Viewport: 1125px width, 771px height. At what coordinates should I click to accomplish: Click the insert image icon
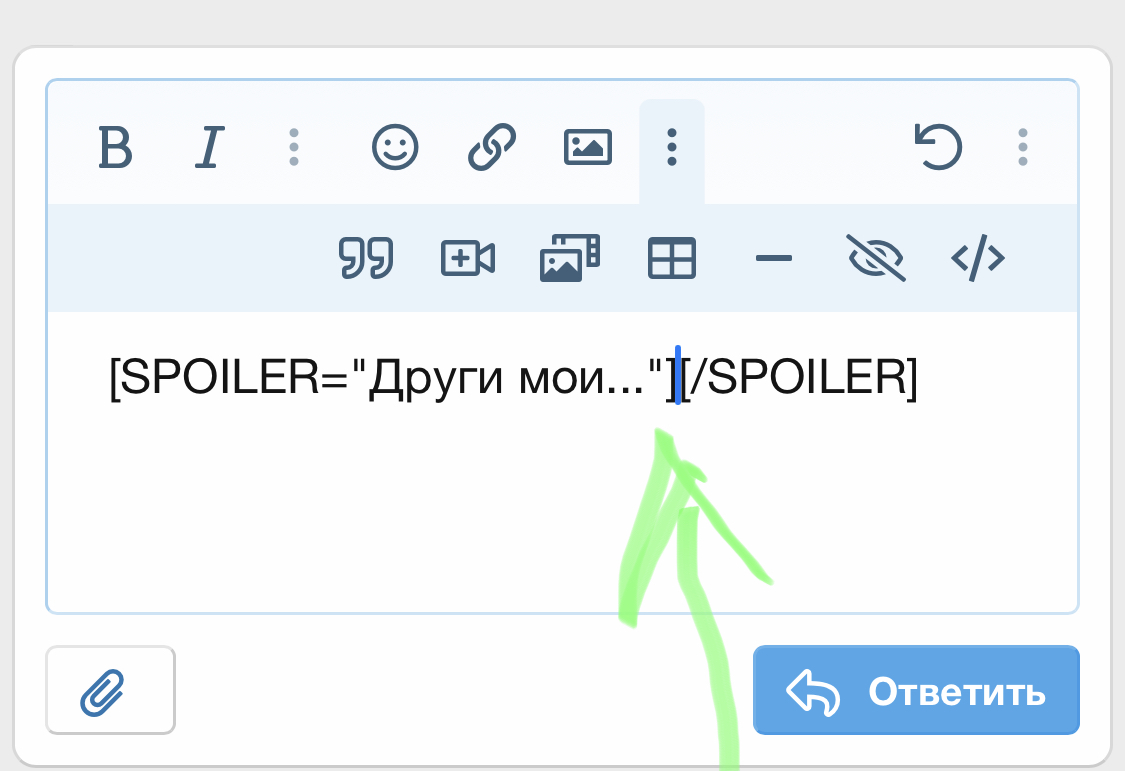coord(588,148)
